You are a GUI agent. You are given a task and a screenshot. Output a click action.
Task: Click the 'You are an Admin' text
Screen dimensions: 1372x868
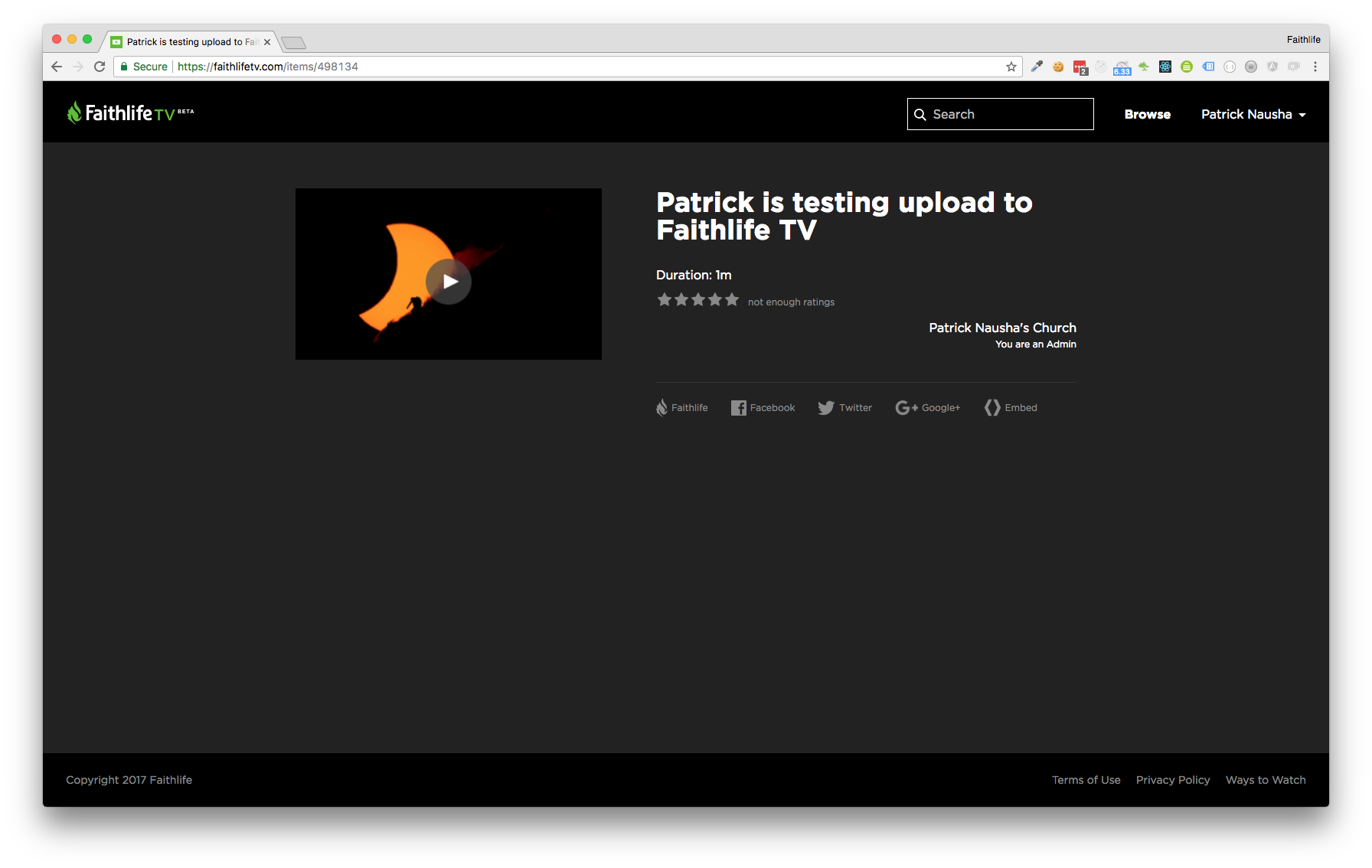[x=1035, y=344]
